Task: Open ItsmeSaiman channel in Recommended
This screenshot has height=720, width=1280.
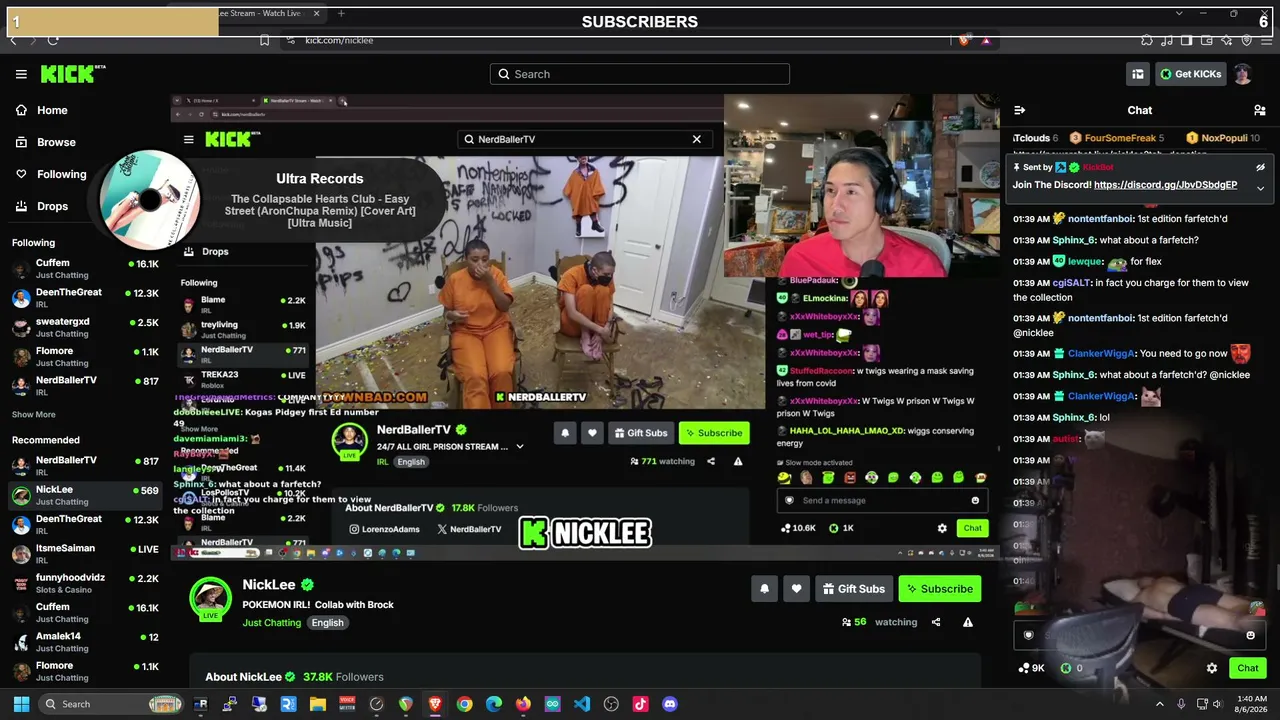Action: [x=85, y=554]
